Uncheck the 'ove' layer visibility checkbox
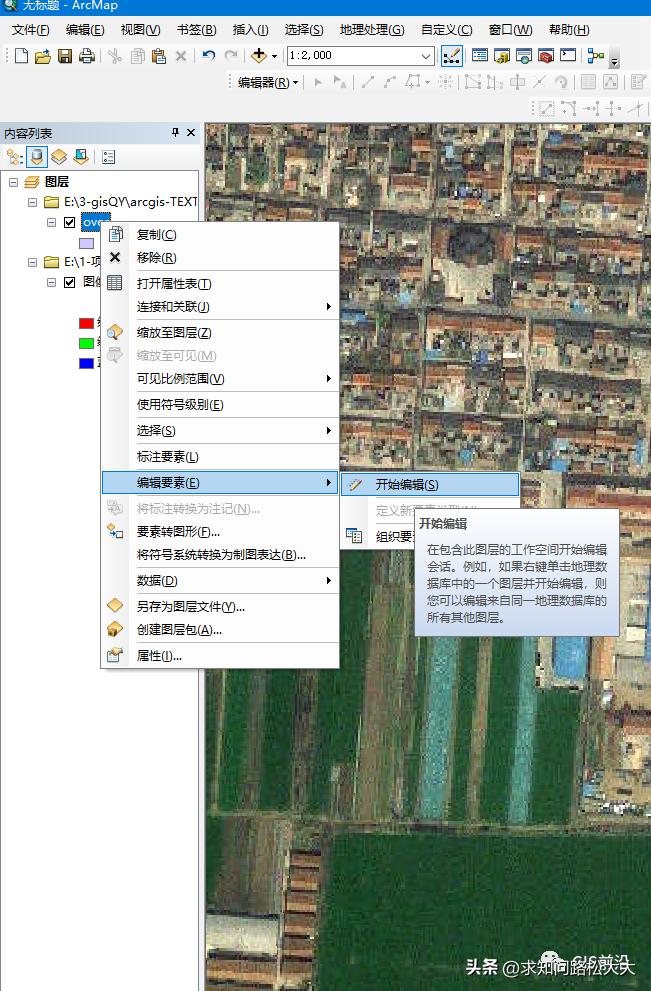 tap(70, 222)
